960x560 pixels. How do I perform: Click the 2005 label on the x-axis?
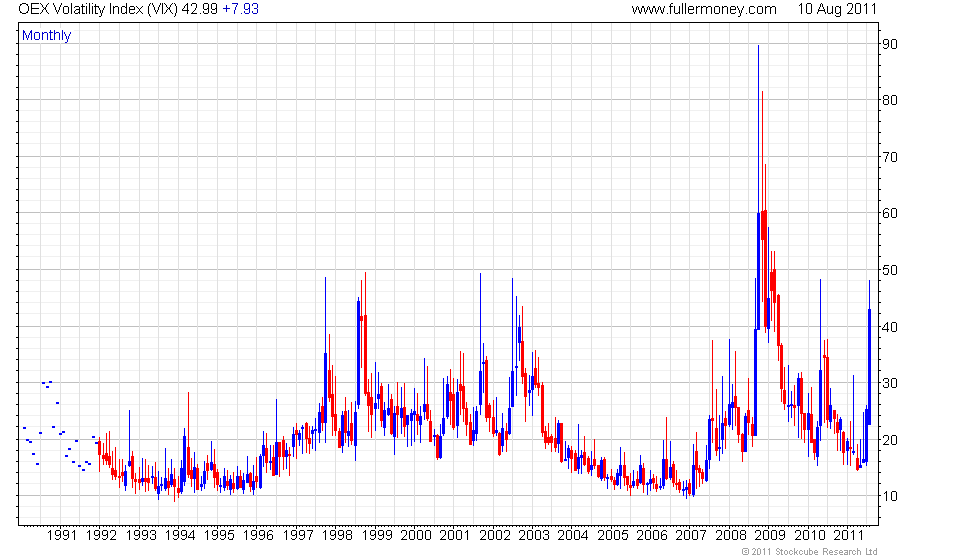[x=613, y=536]
